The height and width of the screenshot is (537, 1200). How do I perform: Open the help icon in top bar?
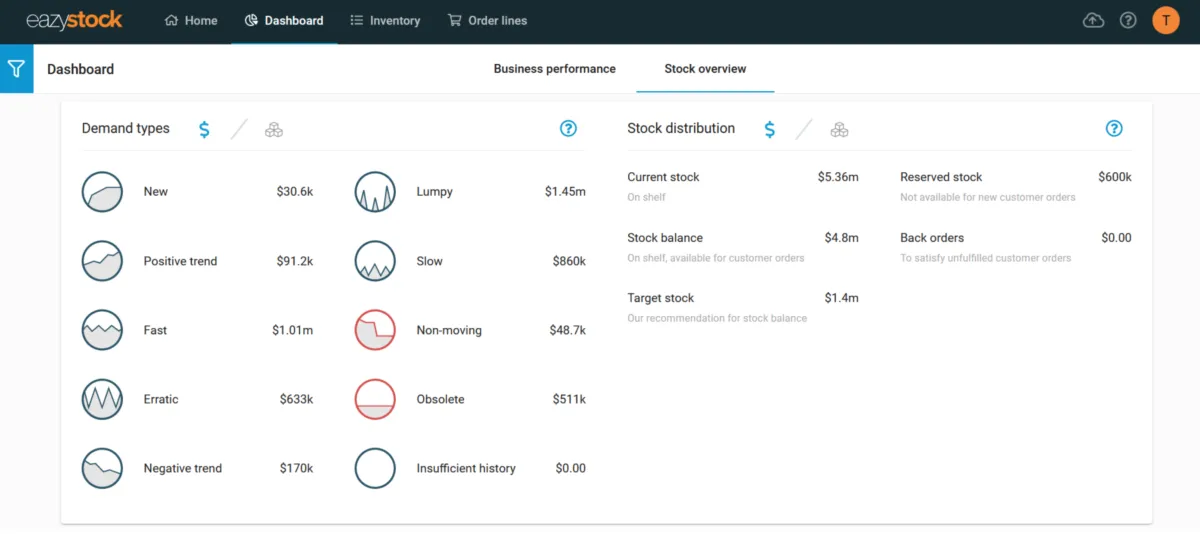pos(1128,20)
